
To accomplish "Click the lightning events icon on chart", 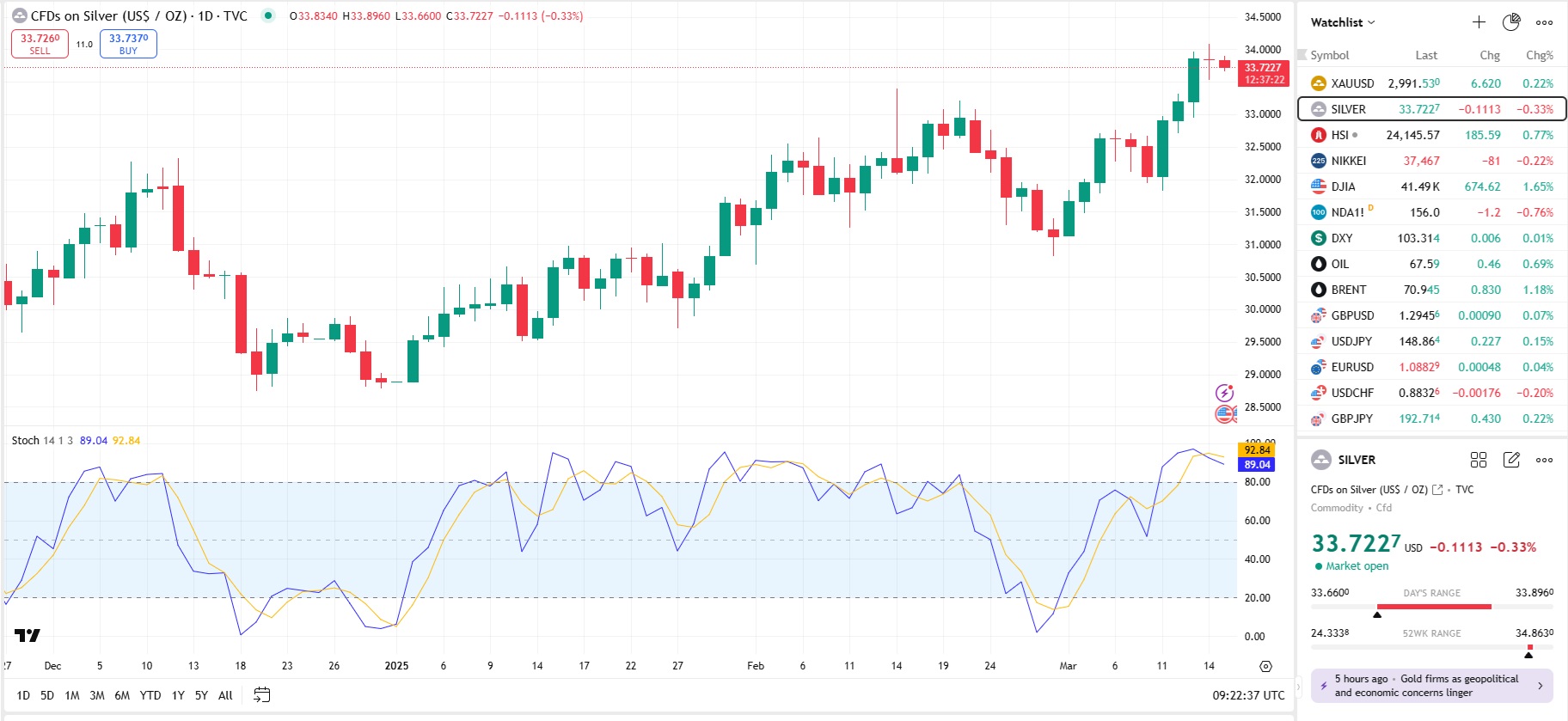I will (1225, 394).
